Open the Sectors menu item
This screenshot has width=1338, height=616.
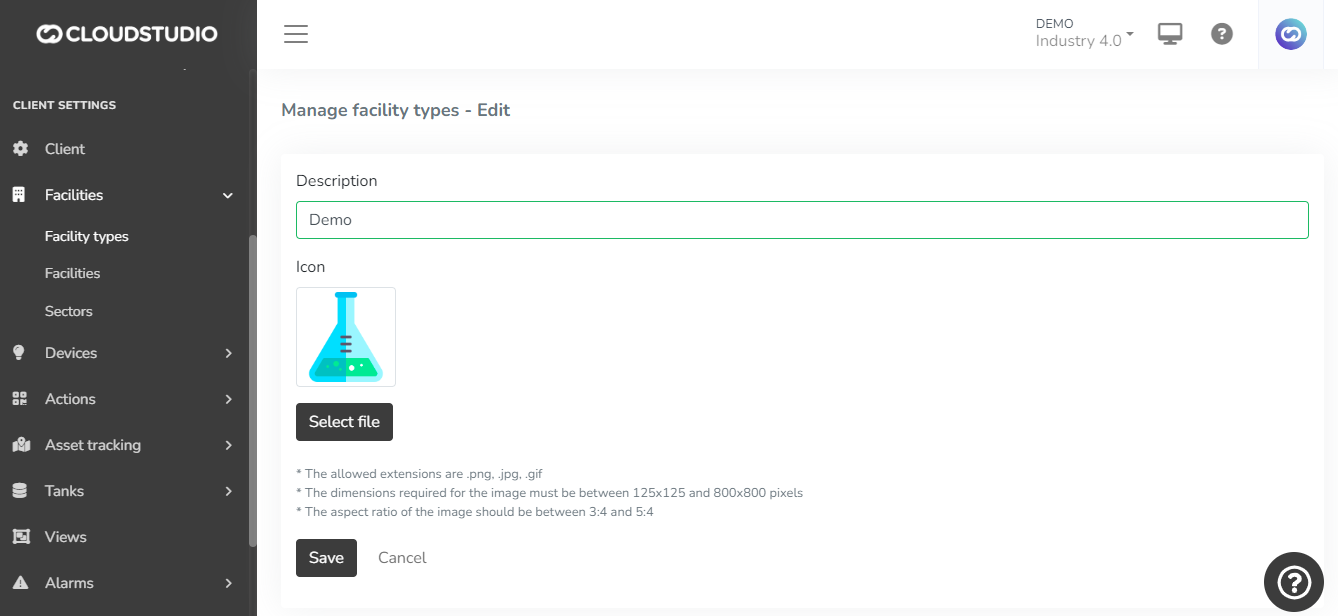point(69,311)
